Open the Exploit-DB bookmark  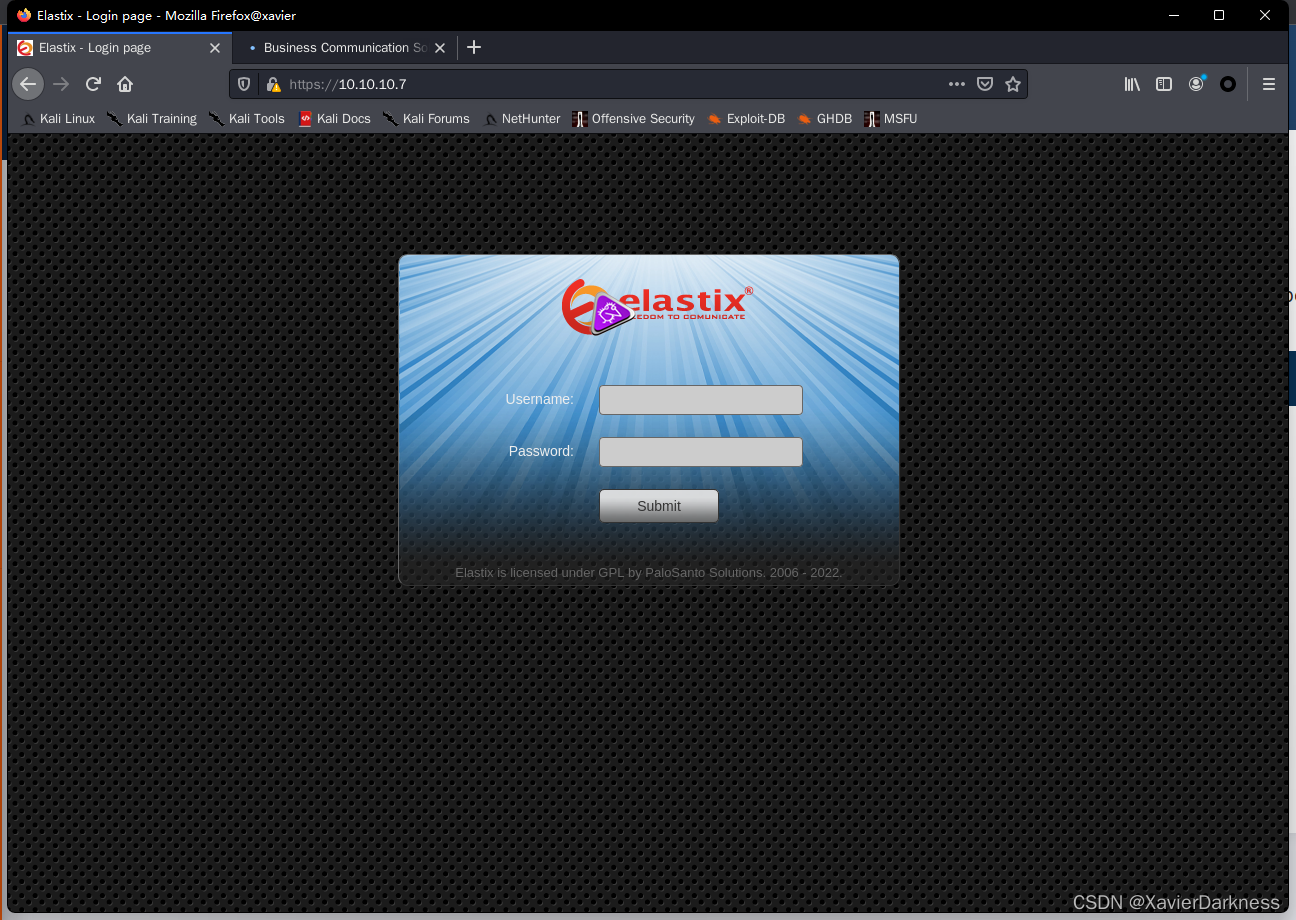coord(746,118)
